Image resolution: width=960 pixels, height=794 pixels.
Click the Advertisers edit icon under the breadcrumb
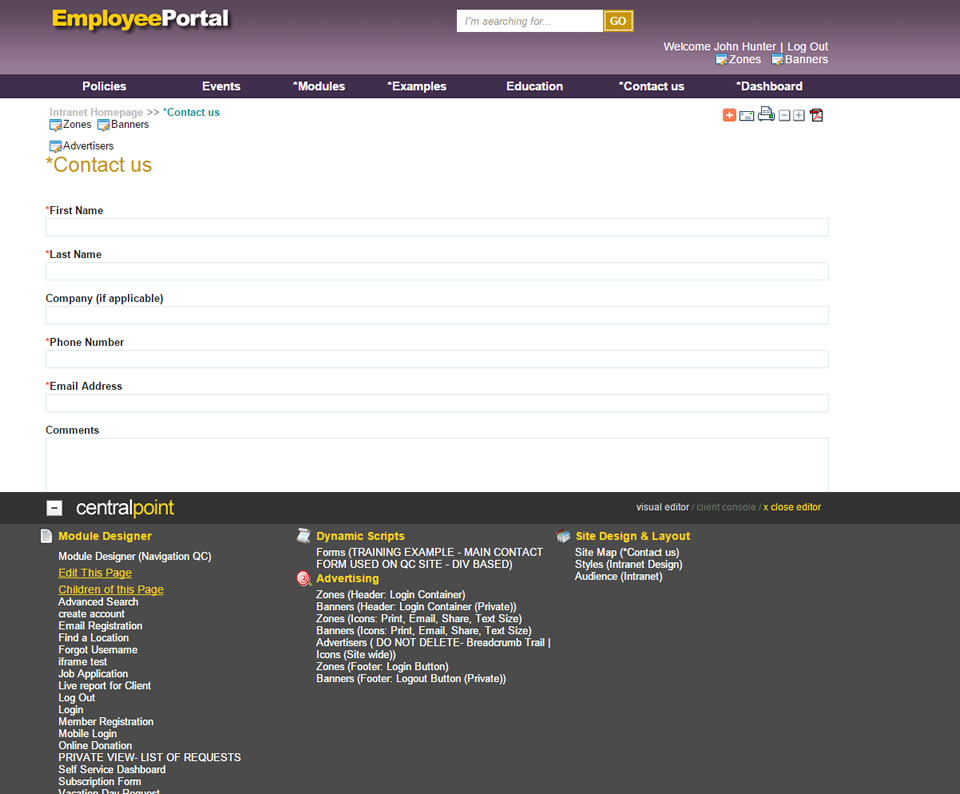pyautogui.click(x=56, y=147)
